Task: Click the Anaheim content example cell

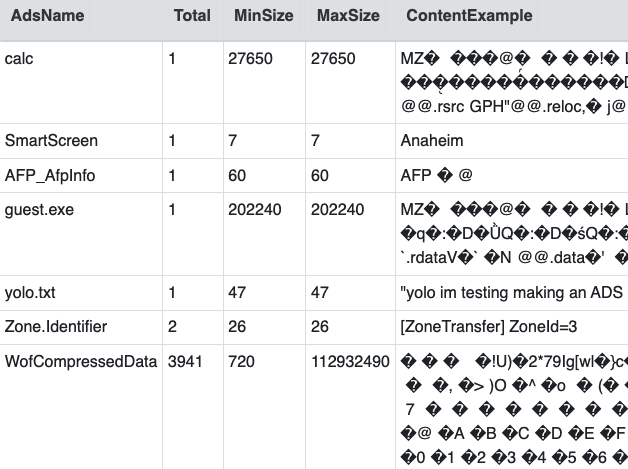Action: pyautogui.click(x=432, y=141)
